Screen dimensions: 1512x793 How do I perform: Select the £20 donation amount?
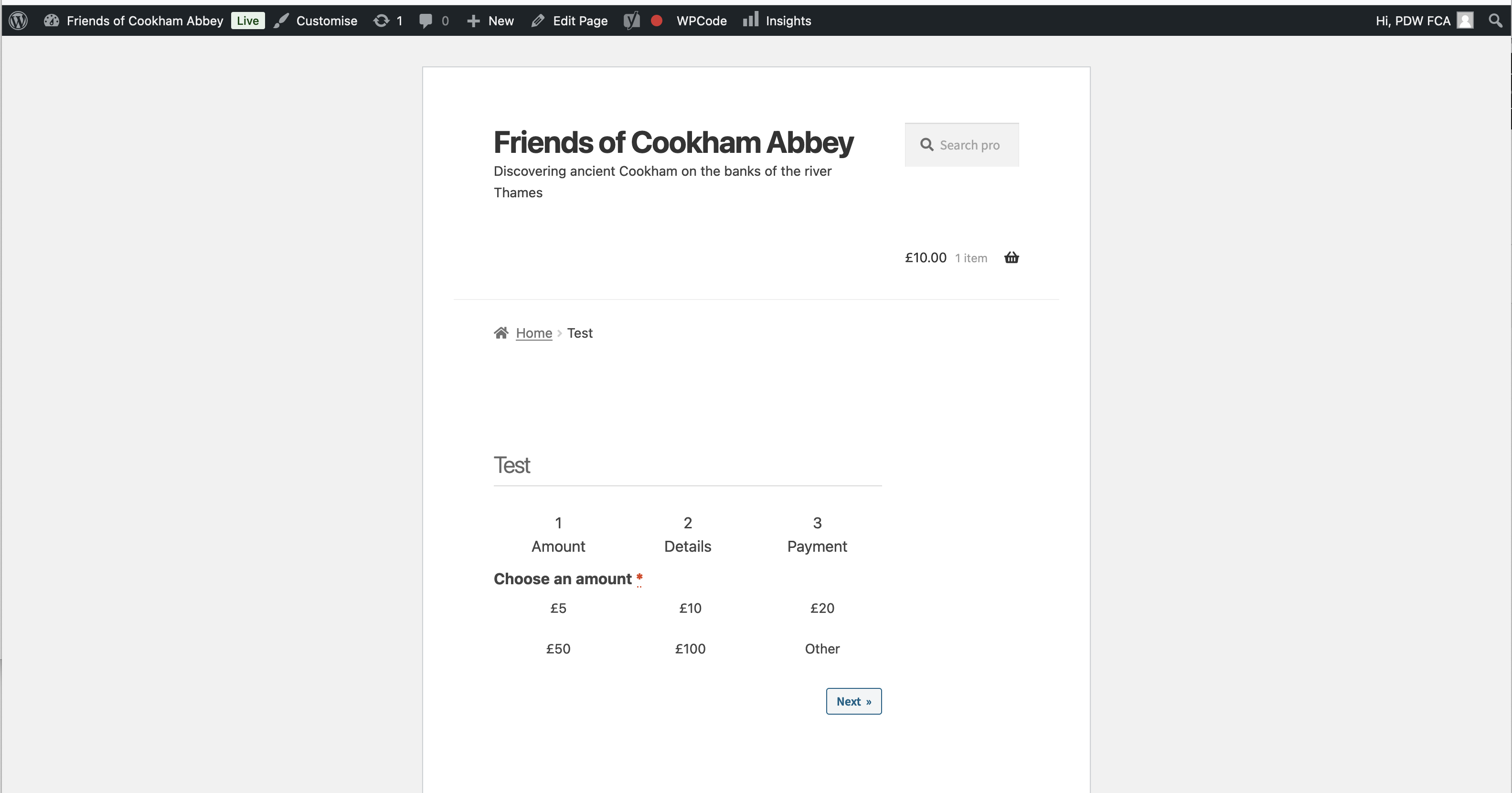click(822, 608)
